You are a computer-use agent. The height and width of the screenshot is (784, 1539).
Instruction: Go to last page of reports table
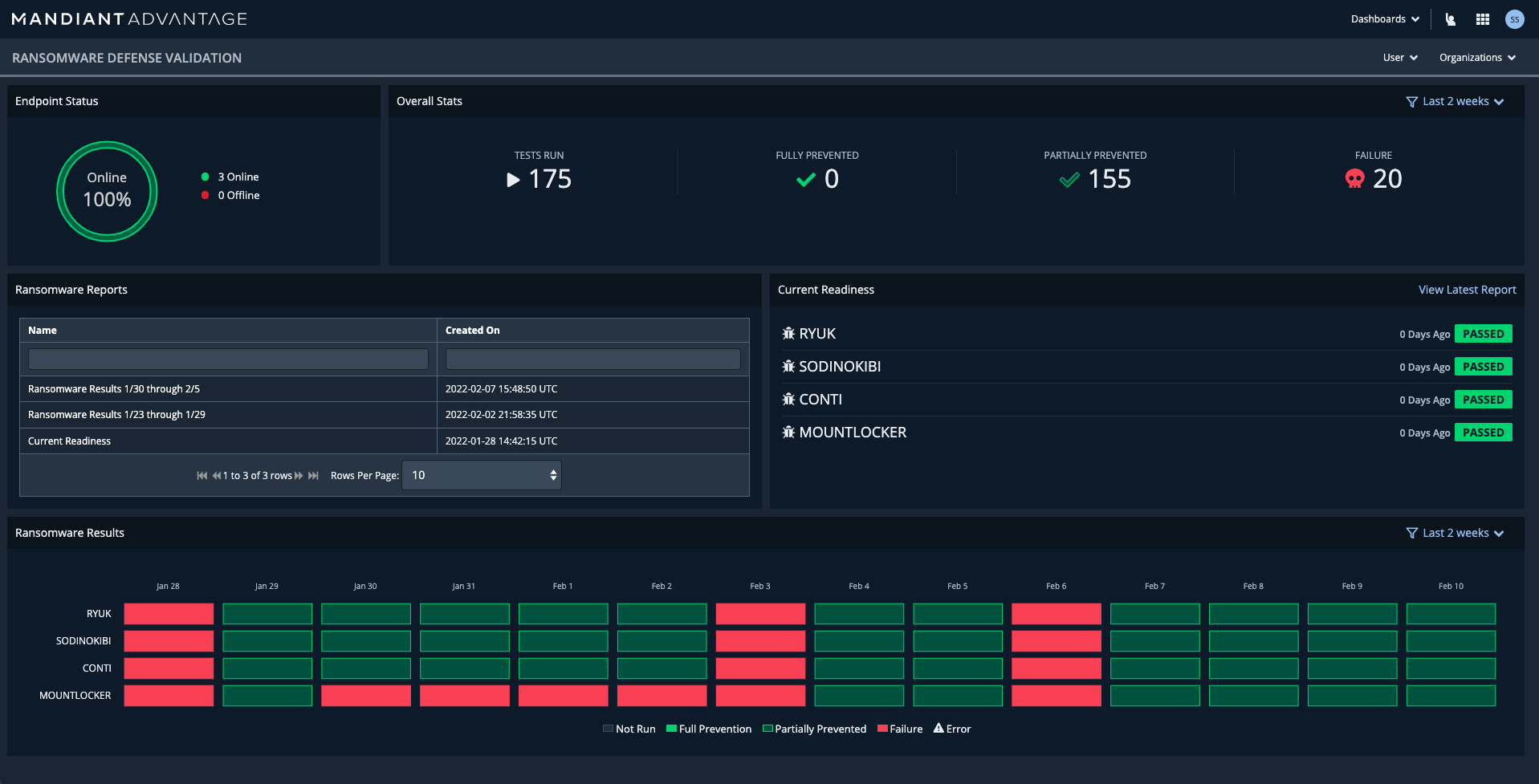(x=313, y=476)
